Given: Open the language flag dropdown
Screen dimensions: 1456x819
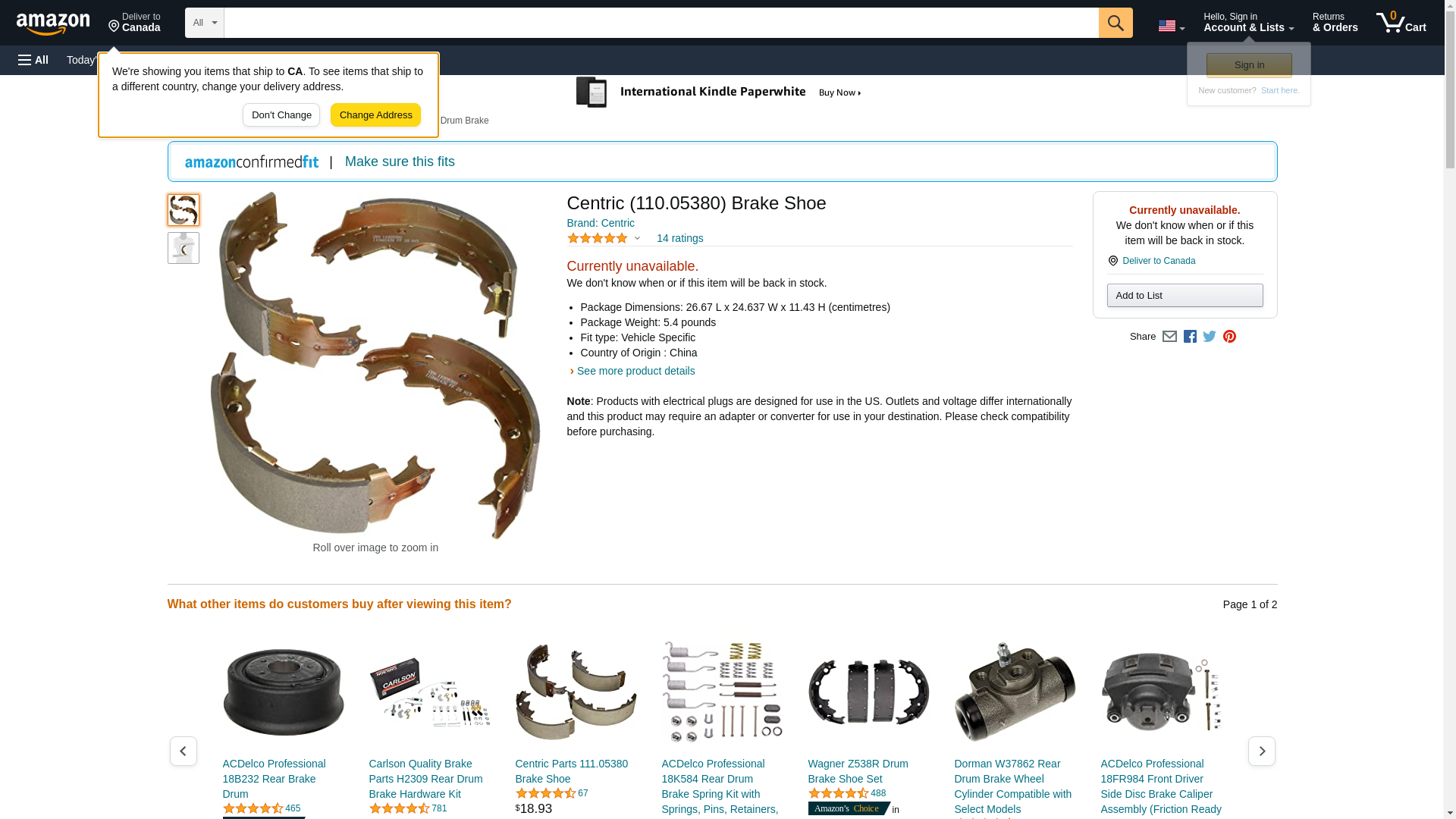Looking at the screenshot, I should (1171, 26).
